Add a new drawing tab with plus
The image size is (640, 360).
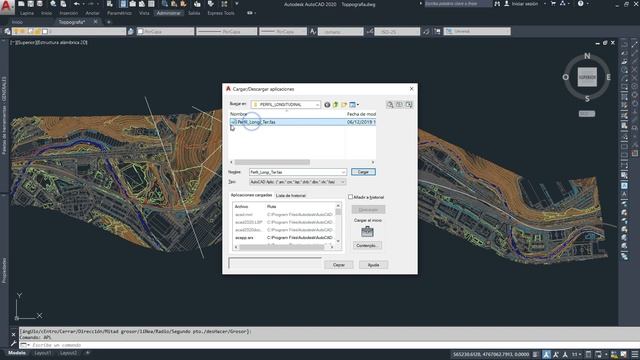(109, 22)
